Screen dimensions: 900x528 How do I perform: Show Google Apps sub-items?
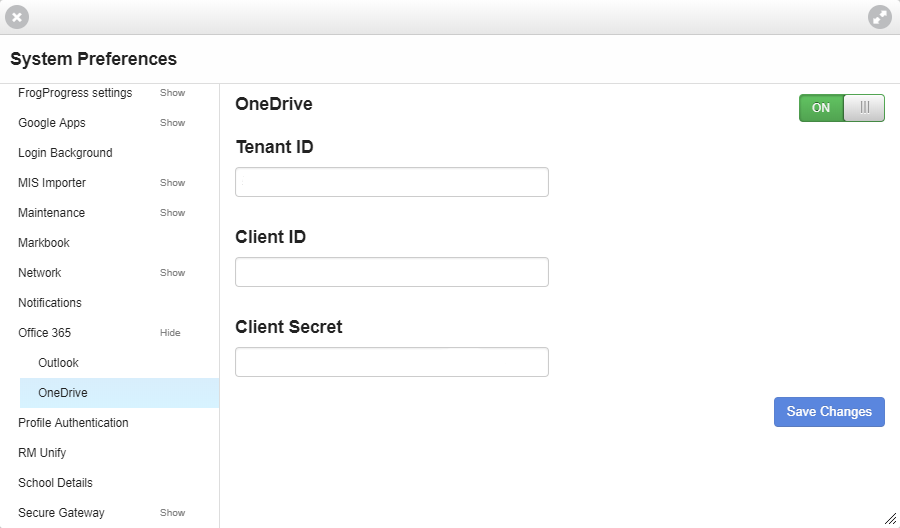tap(172, 123)
